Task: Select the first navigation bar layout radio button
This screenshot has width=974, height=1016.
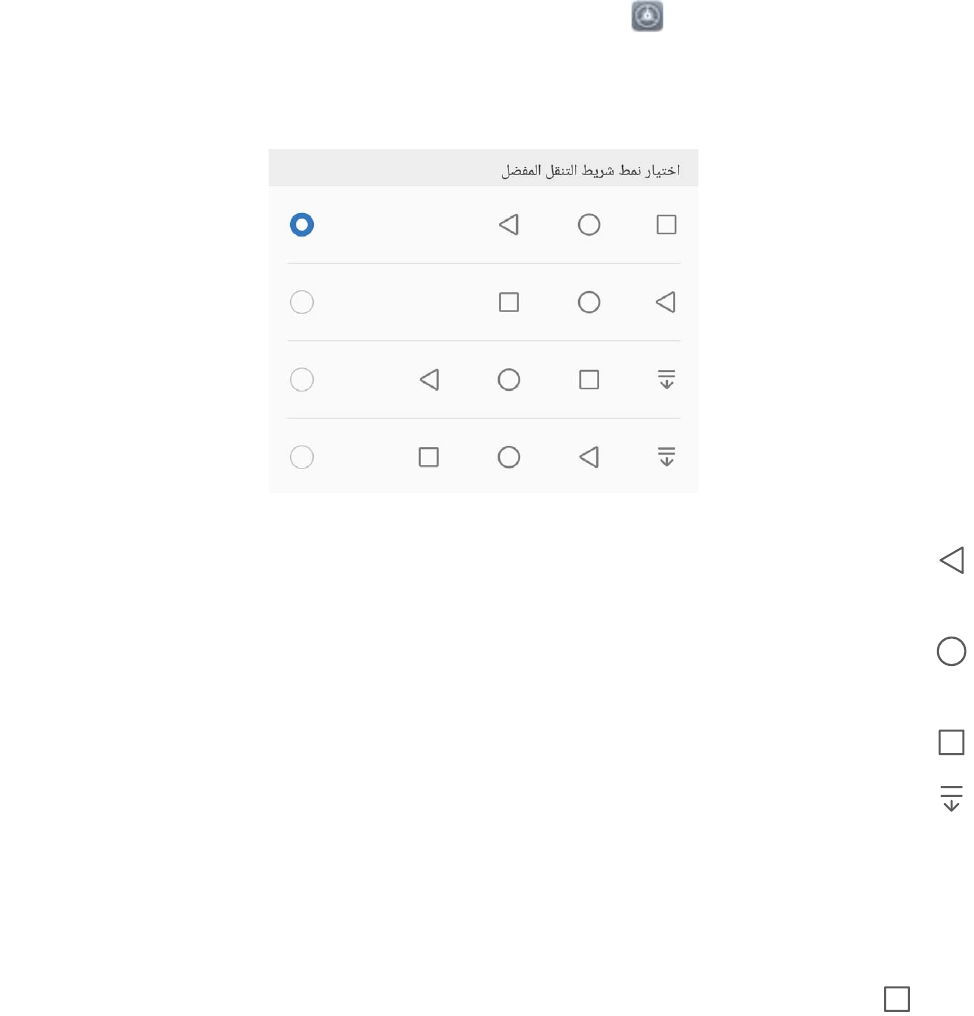Action: pos(301,225)
